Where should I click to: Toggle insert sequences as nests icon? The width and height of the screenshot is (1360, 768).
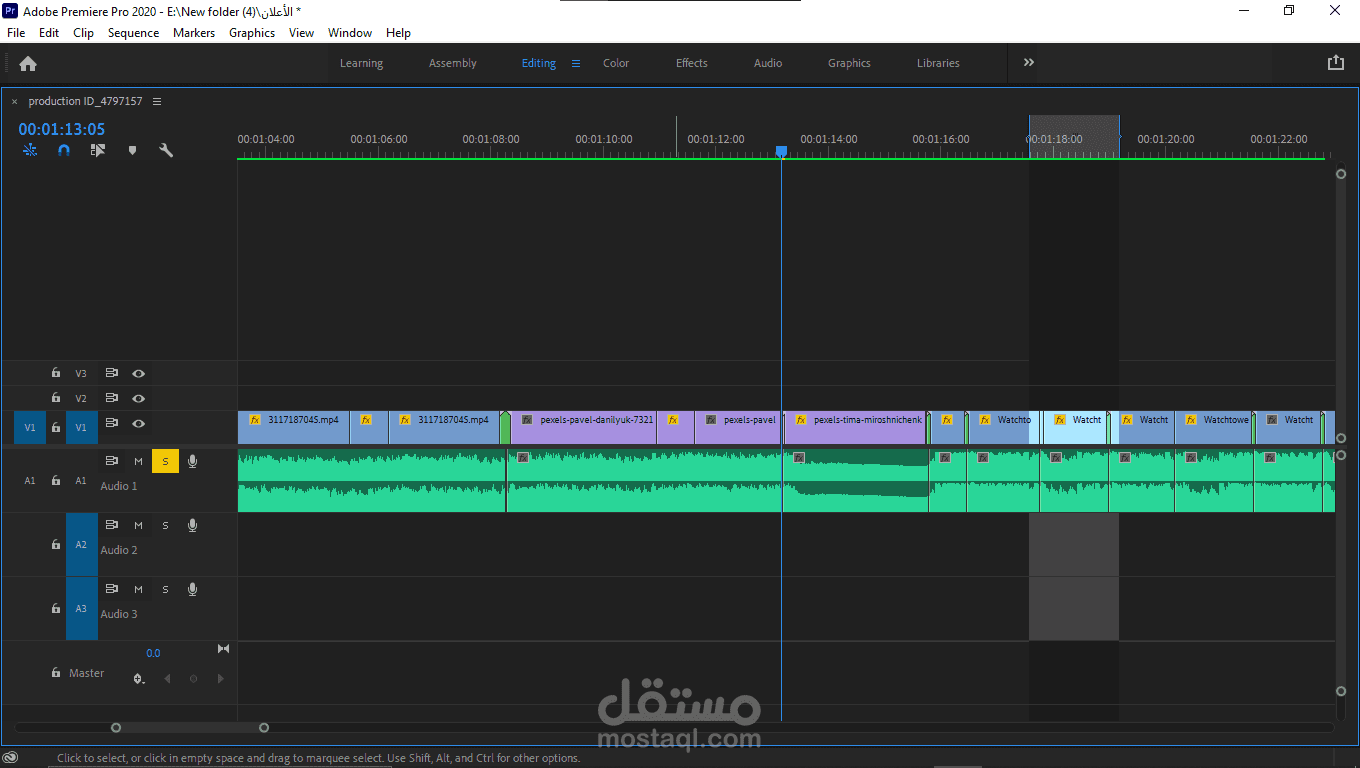pos(30,150)
